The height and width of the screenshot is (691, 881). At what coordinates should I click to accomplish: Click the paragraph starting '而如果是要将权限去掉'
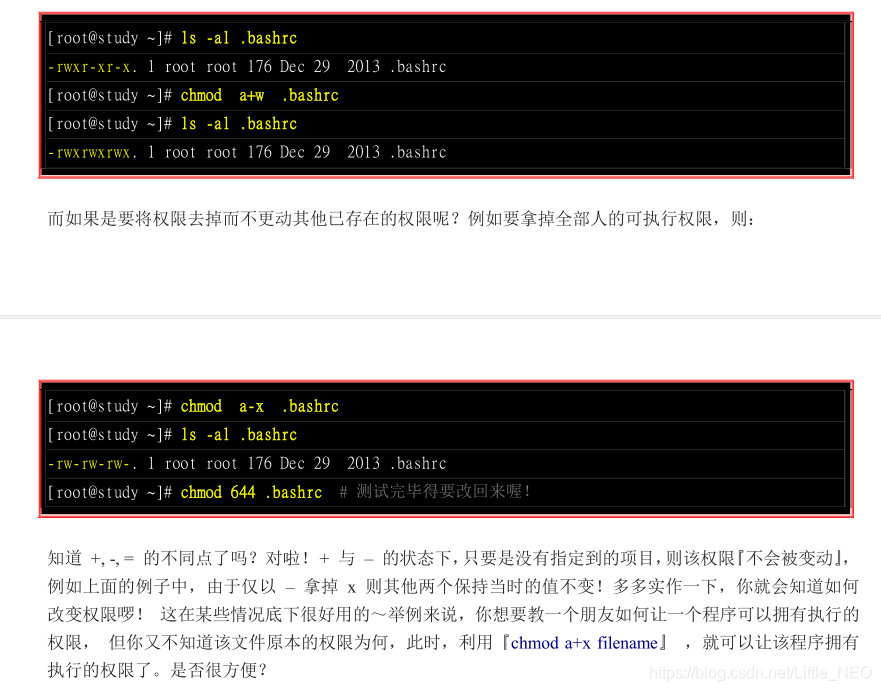[401, 219]
